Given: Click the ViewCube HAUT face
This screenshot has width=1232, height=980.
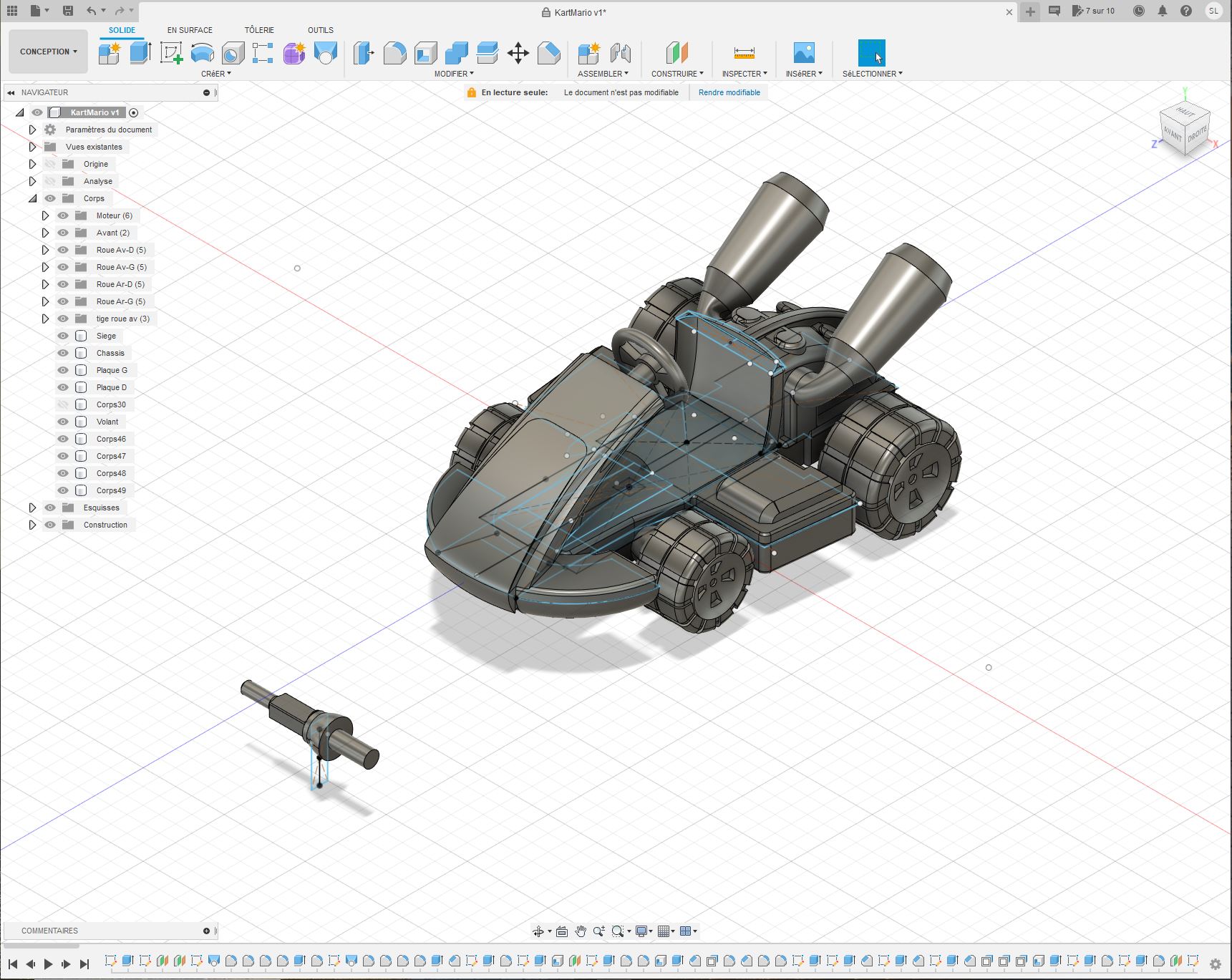Looking at the screenshot, I should coord(1185,113).
